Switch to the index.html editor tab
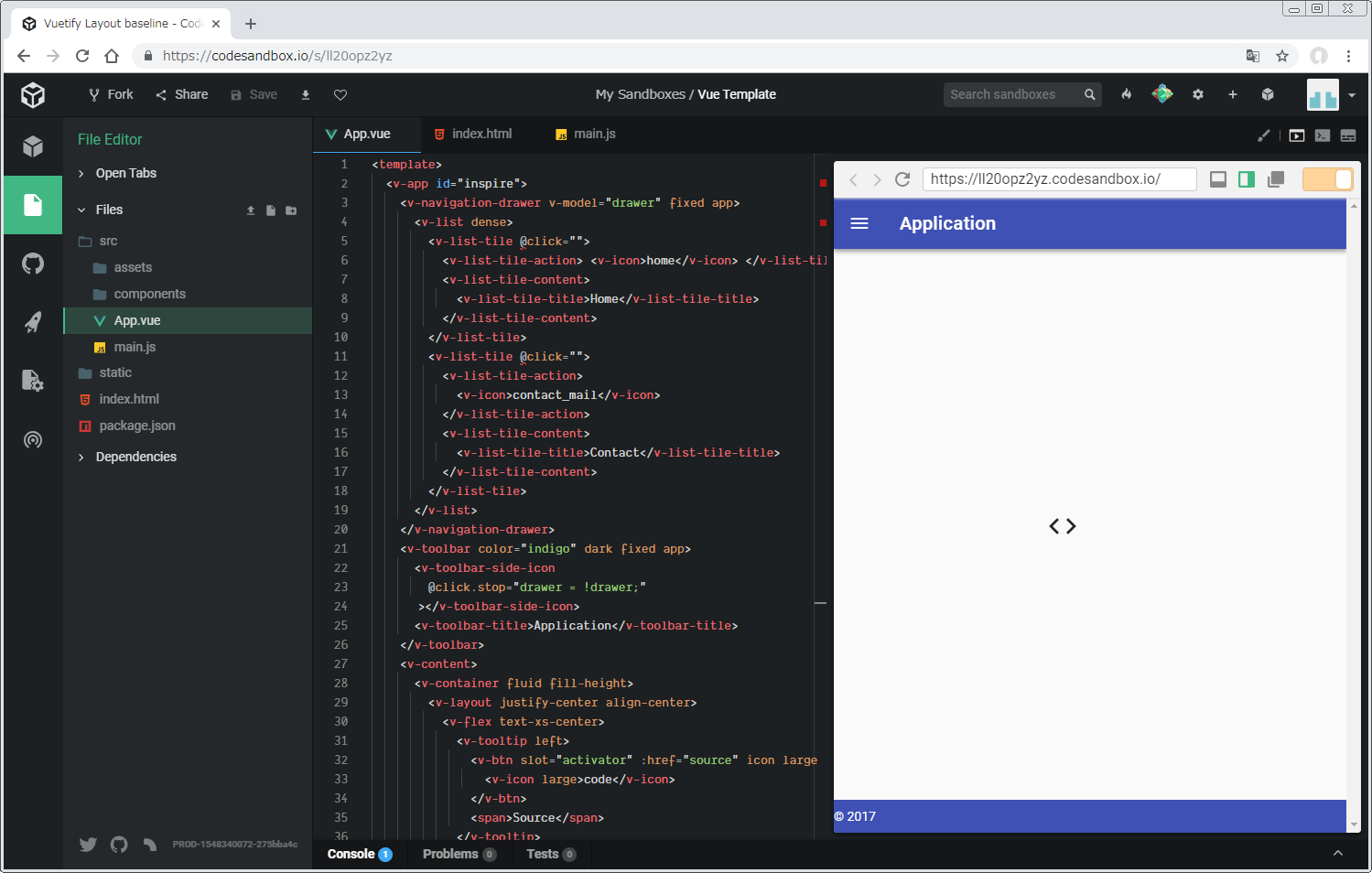The width and height of the screenshot is (1372, 873). [481, 134]
